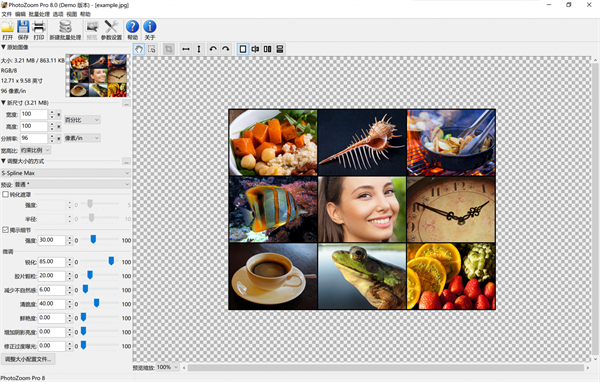Adjust the 锐化 sharpness slider at 85
600x382 pixels.
pos(111,261)
